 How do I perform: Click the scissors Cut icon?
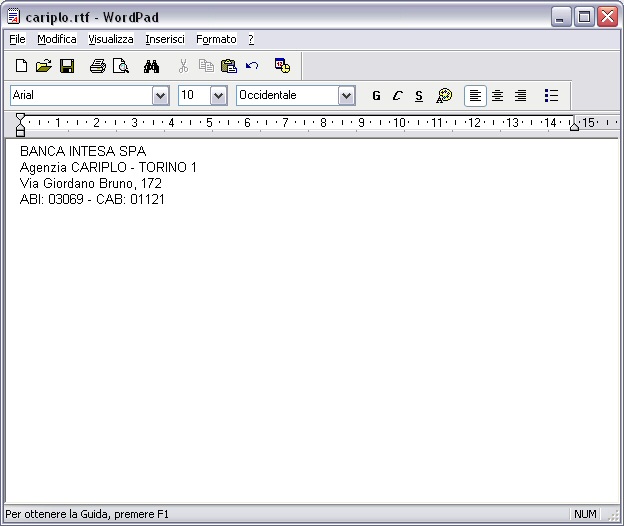click(x=183, y=66)
